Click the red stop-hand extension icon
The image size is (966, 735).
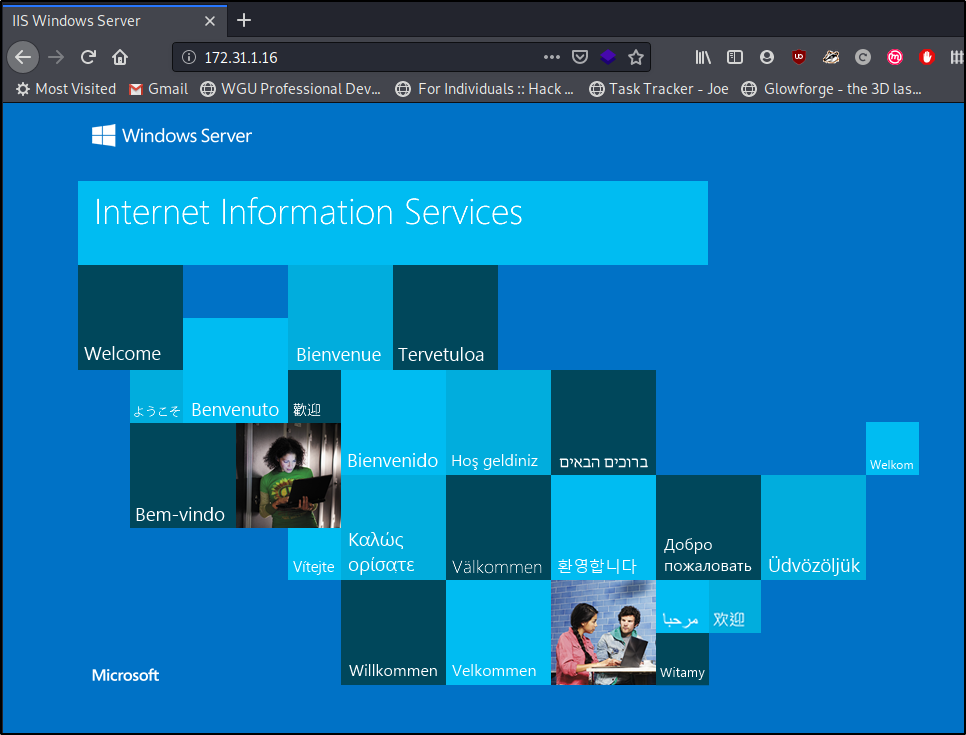tap(927, 57)
